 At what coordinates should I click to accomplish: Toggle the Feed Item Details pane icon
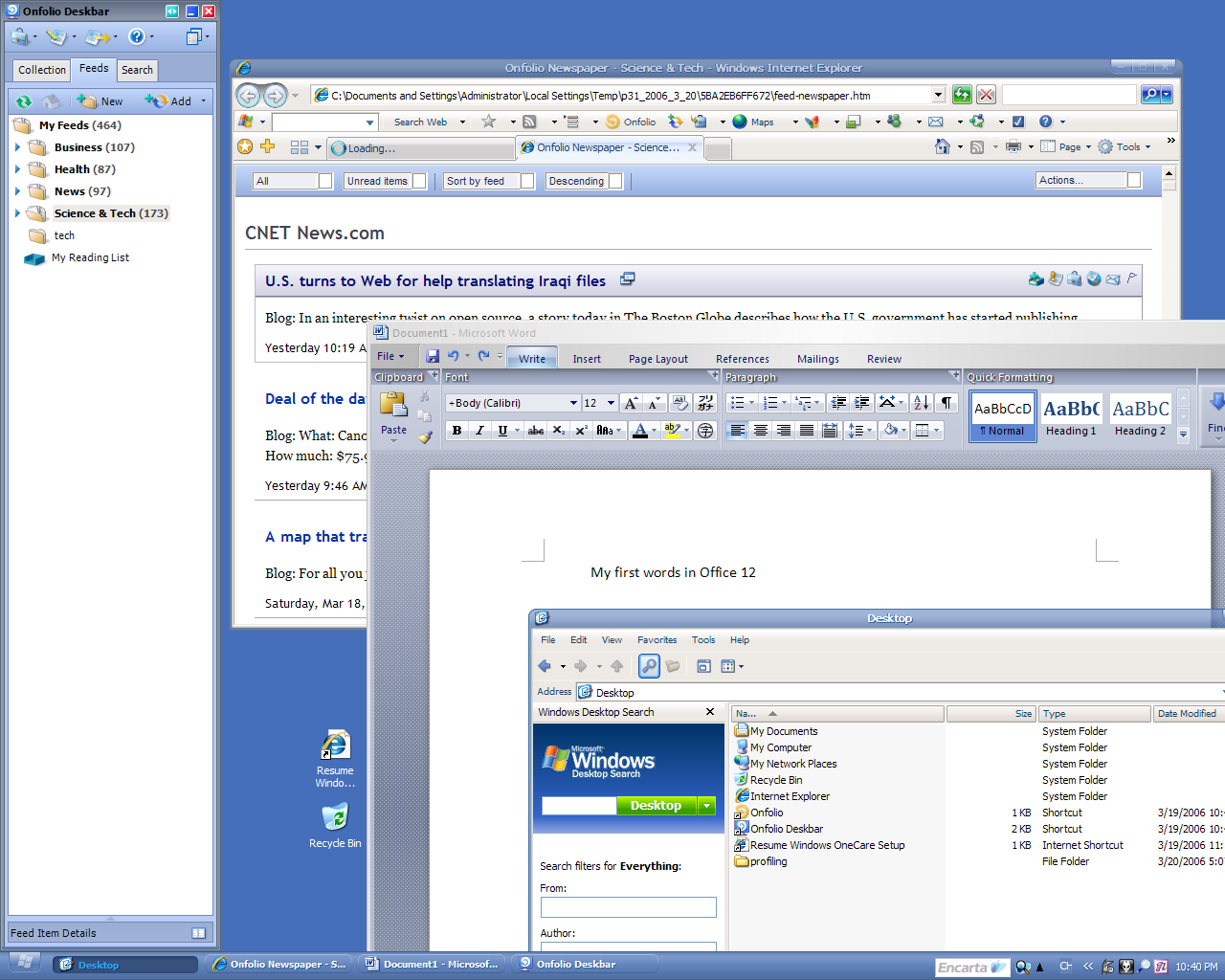click(x=198, y=933)
